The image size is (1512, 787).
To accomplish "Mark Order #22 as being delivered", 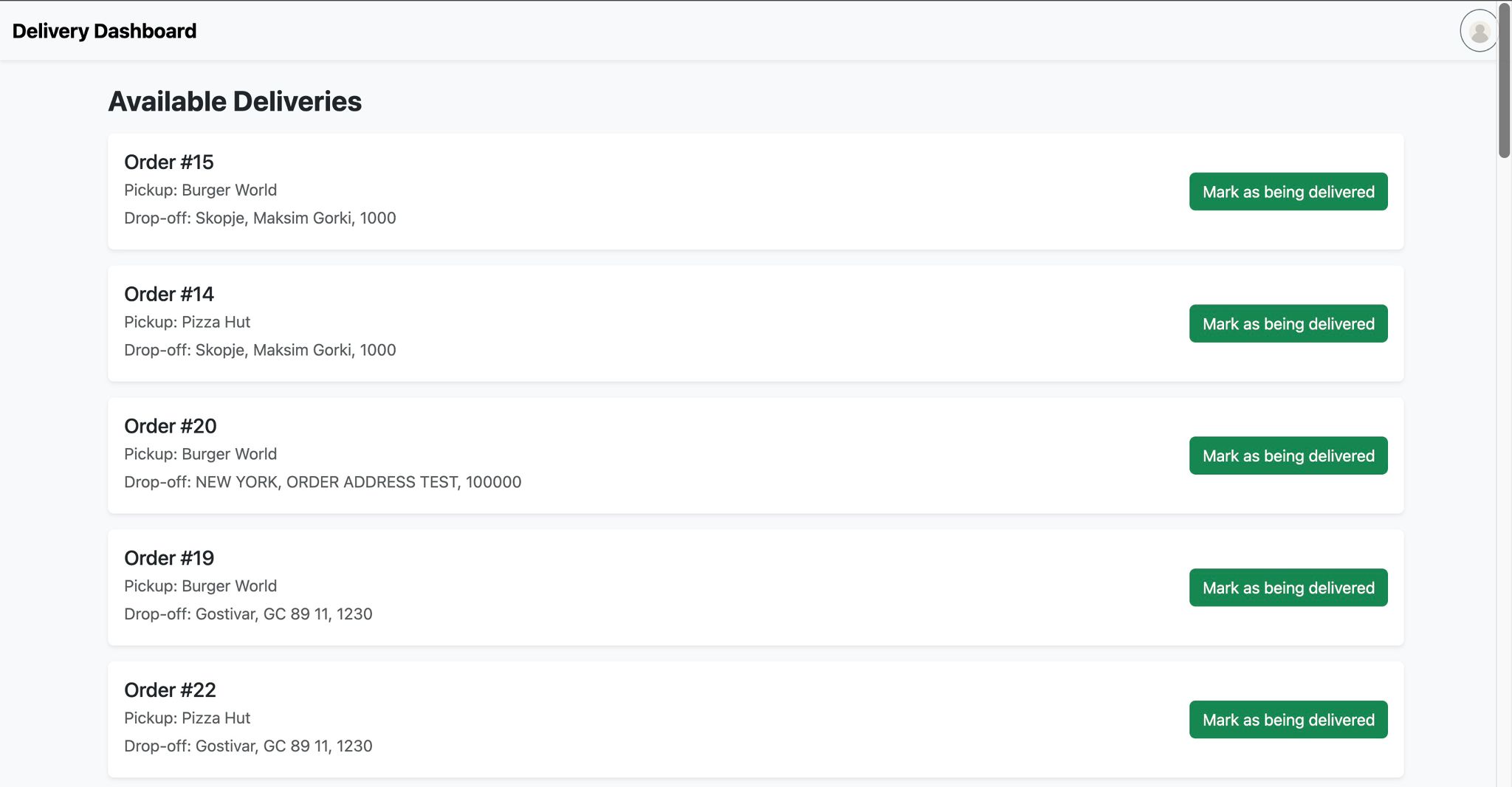I will click(1288, 720).
